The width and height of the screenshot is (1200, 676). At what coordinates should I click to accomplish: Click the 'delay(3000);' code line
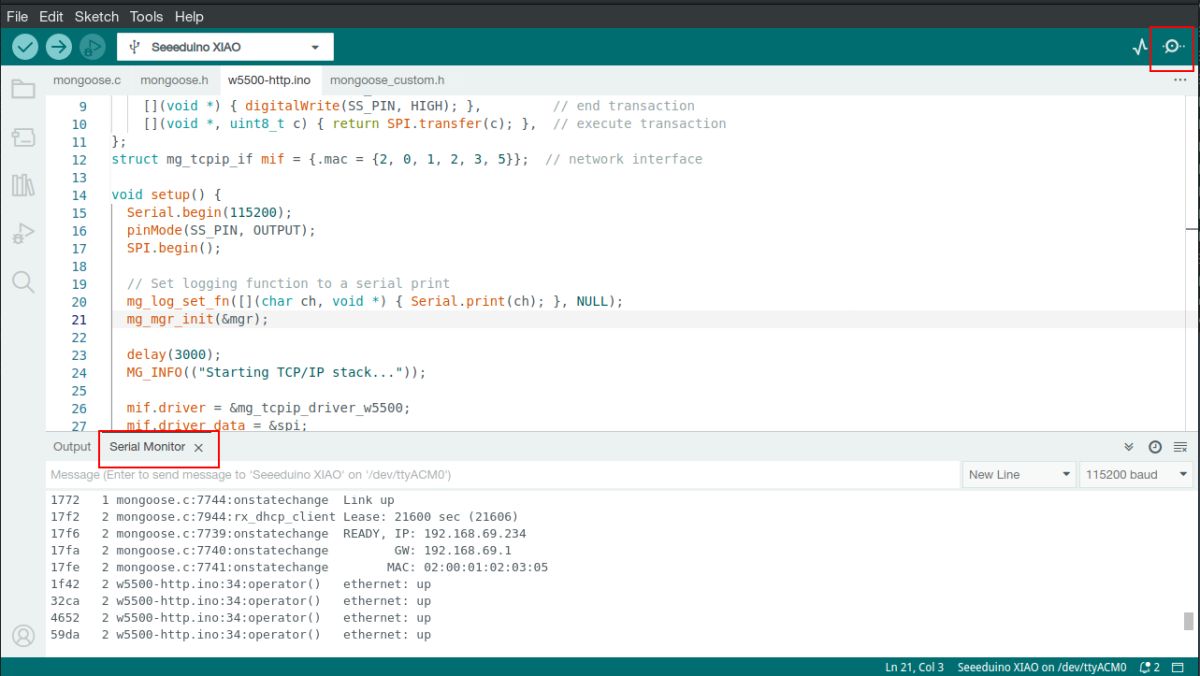click(174, 355)
